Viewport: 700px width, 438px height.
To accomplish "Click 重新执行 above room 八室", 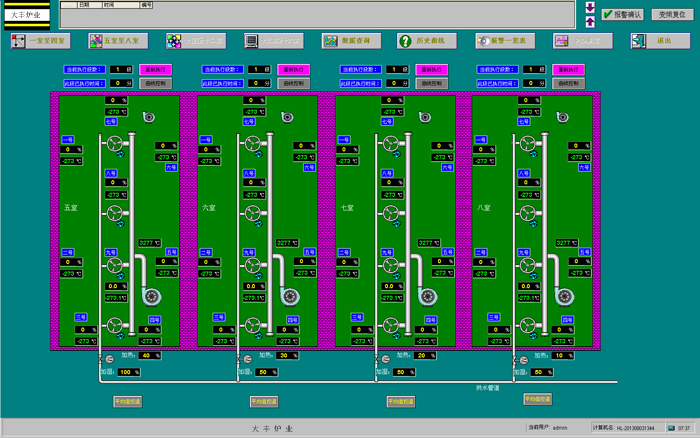I will coord(568,70).
